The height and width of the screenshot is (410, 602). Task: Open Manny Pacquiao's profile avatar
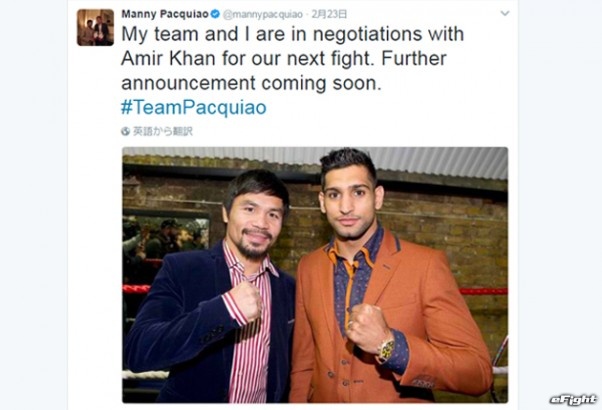[95, 28]
